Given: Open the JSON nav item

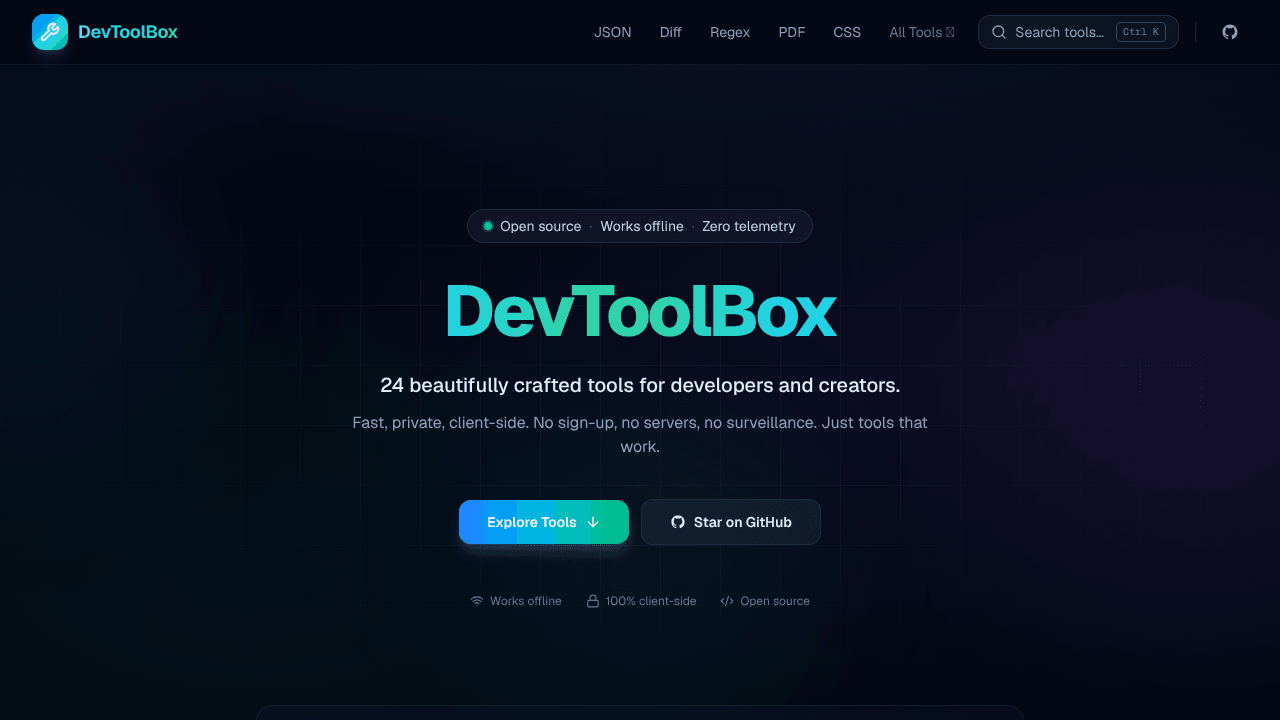Looking at the screenshot, I should (613, 32).
